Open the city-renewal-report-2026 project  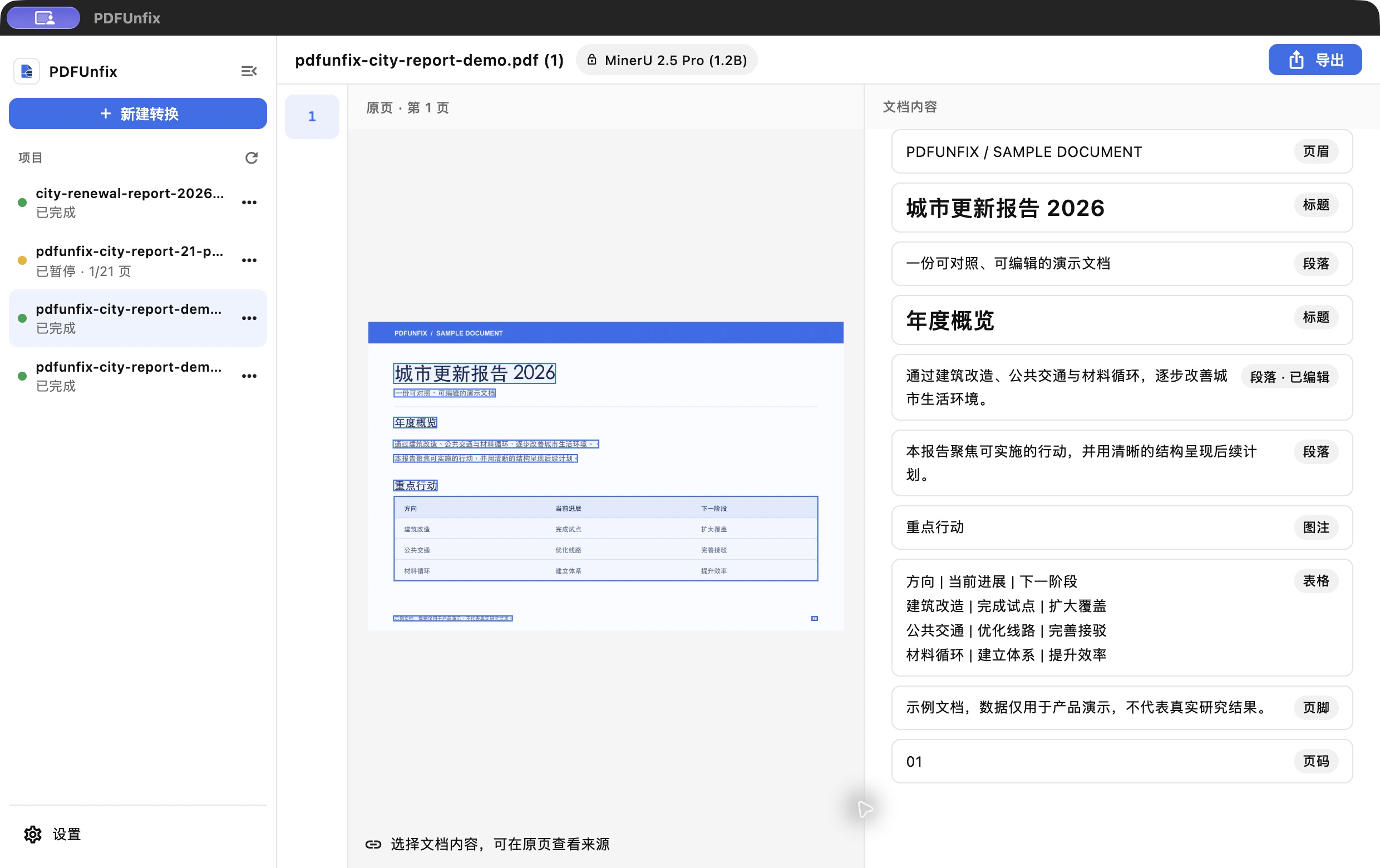tap(137, 202)
